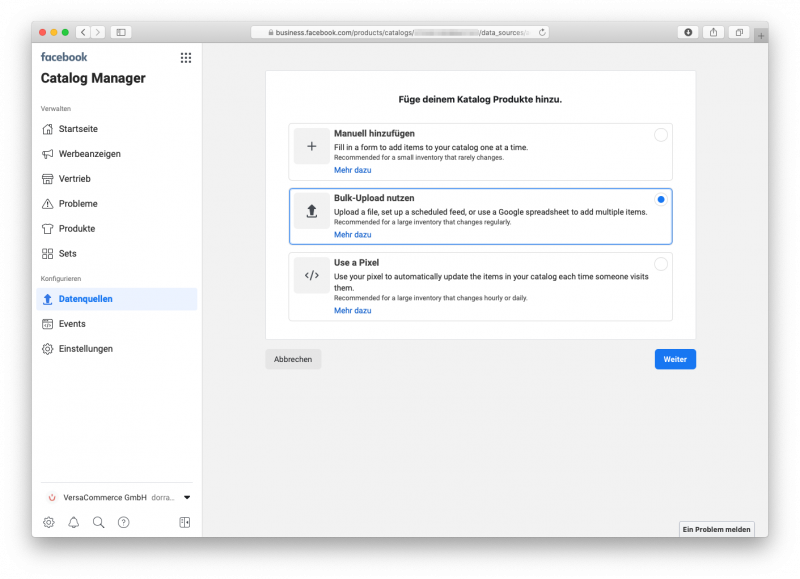Click the Verwalten section label
This screenshot has height=579, width=800.
click(56, 109)
